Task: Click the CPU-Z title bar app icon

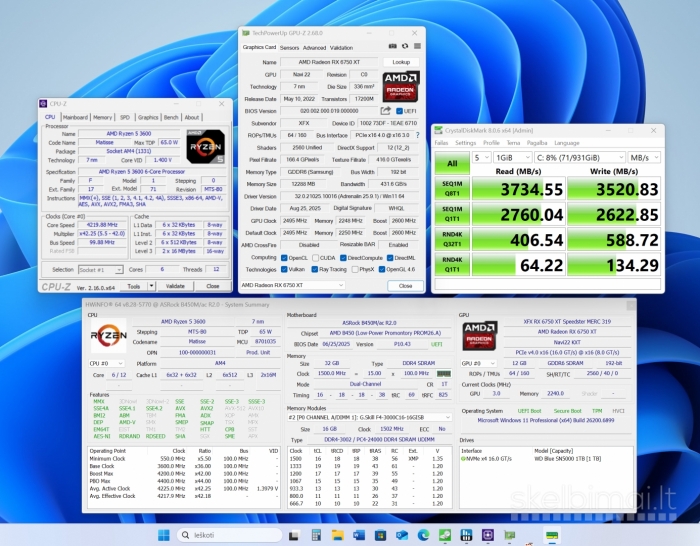Action: [x=43, y=104]
